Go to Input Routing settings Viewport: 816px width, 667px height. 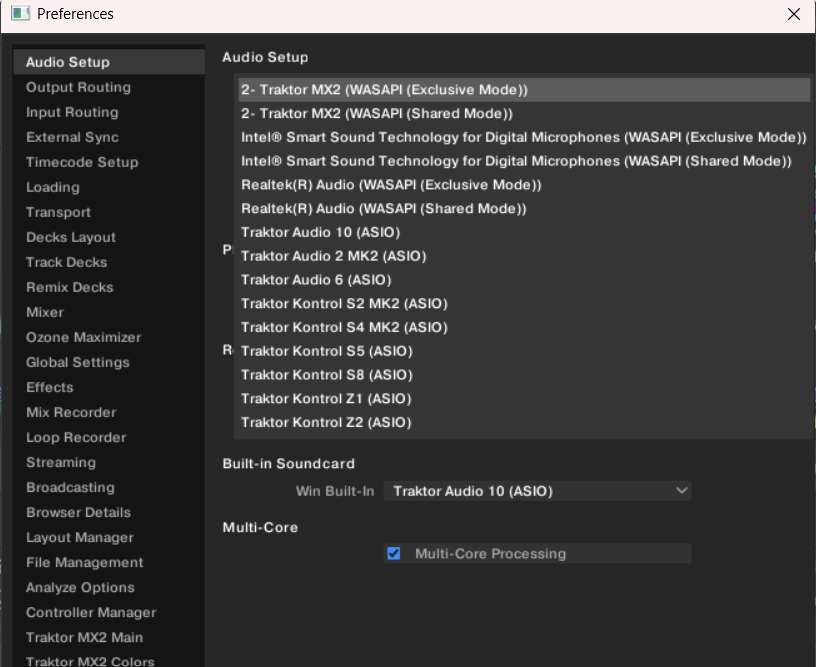click(x=109, y=112)
